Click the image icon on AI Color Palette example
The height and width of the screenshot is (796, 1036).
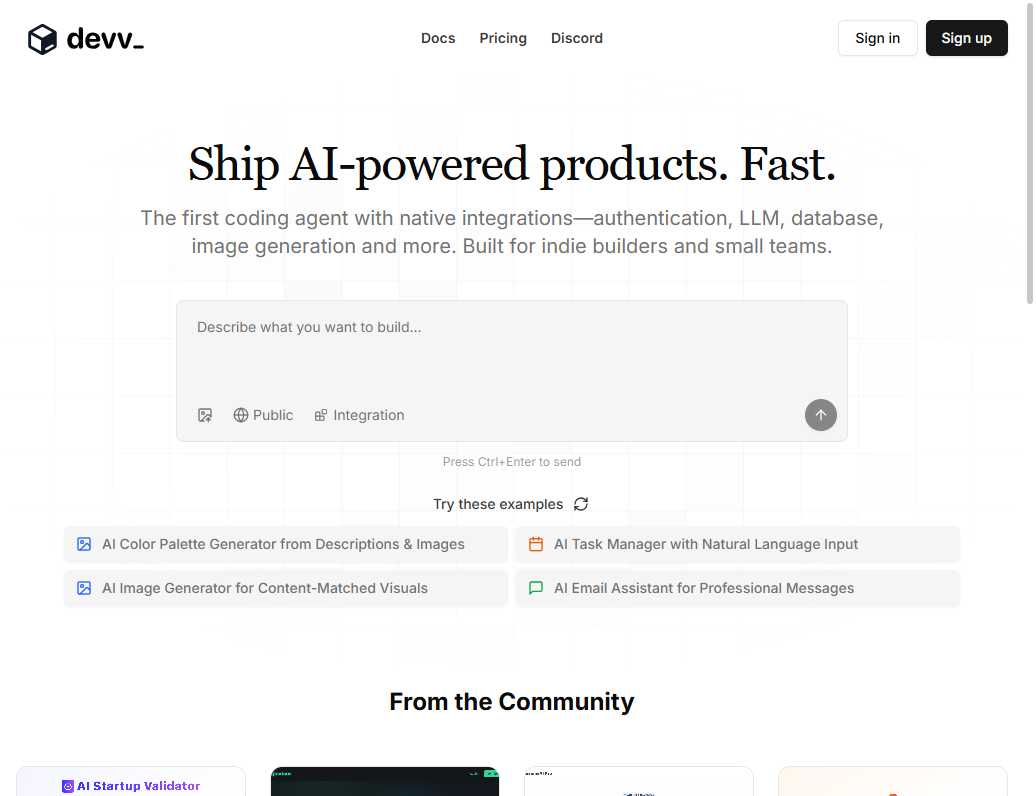coord(83,544)
